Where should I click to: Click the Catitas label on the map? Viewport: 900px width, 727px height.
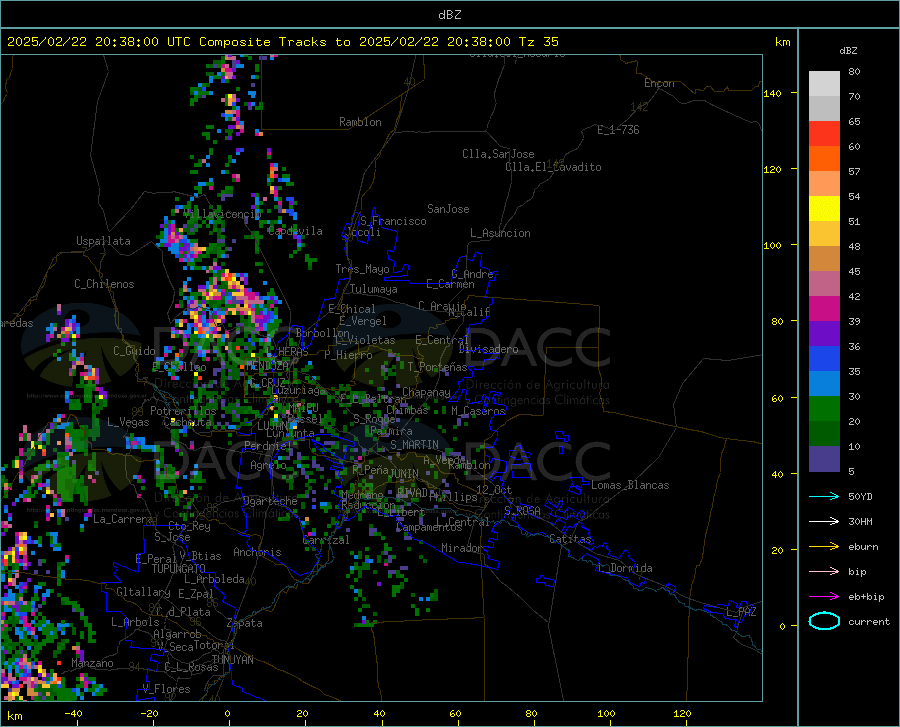pos(571,539)
